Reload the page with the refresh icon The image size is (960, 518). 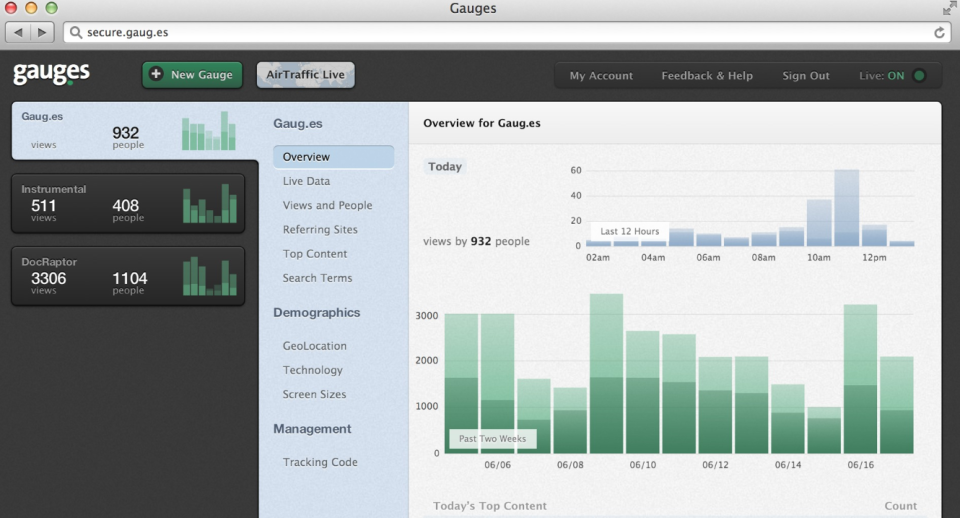(939, 32)
